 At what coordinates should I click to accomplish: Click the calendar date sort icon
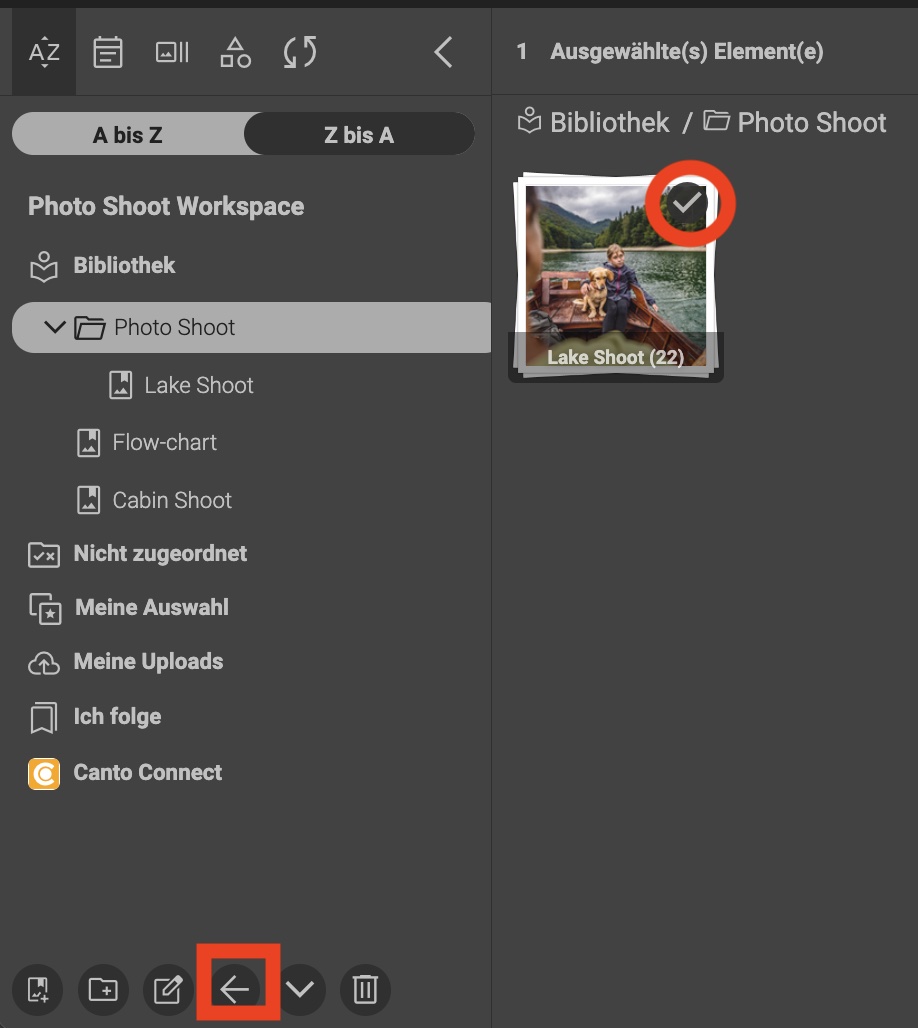coord(108,53)
